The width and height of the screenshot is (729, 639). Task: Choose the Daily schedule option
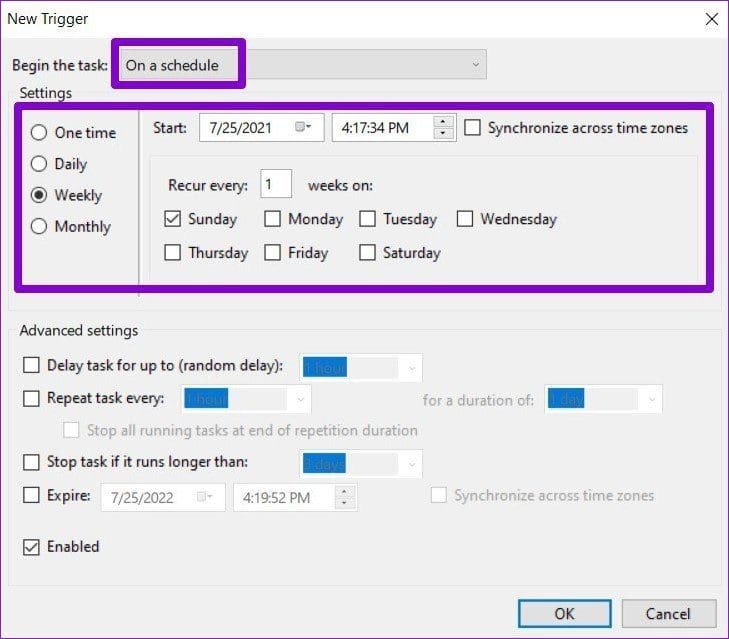tap(39, 164)
